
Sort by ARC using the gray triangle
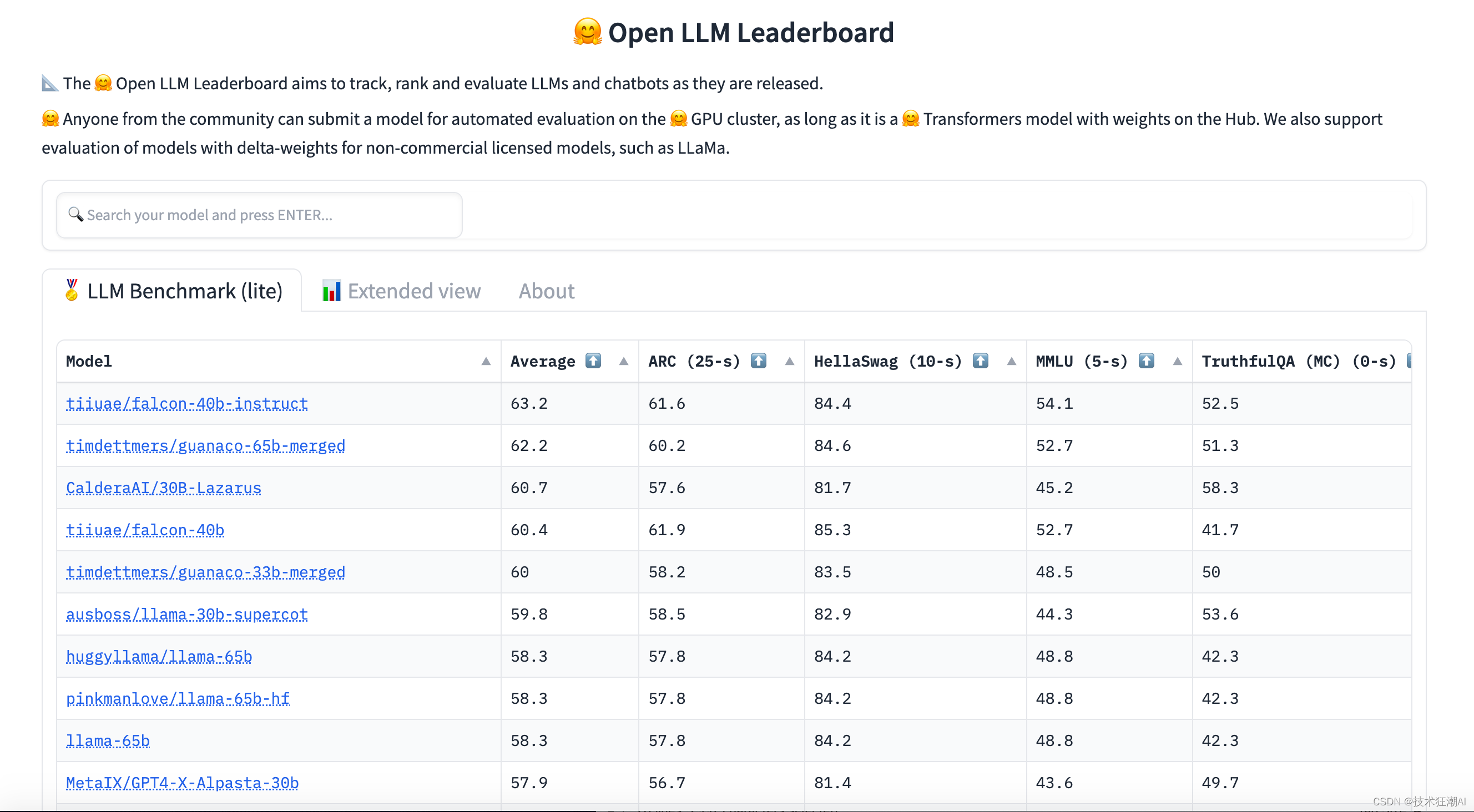click(789, 361)
